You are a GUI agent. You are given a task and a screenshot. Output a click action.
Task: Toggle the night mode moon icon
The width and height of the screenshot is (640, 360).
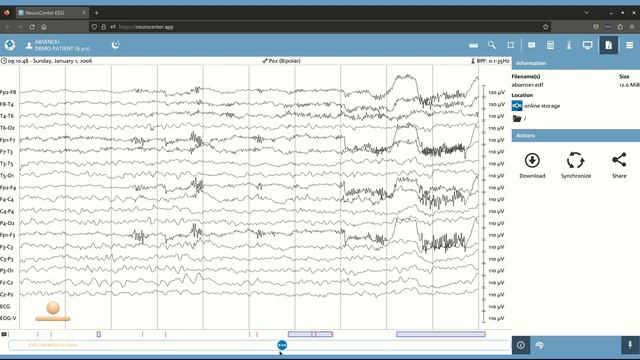point(116,45)
